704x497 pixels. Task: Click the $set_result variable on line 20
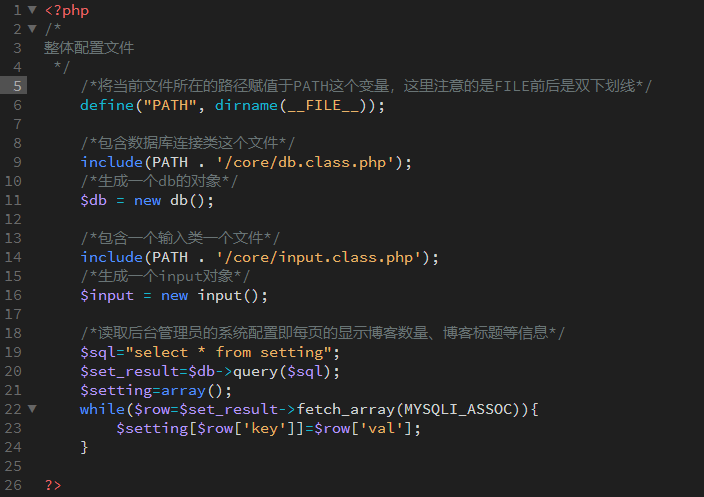[x=129, y=371]
